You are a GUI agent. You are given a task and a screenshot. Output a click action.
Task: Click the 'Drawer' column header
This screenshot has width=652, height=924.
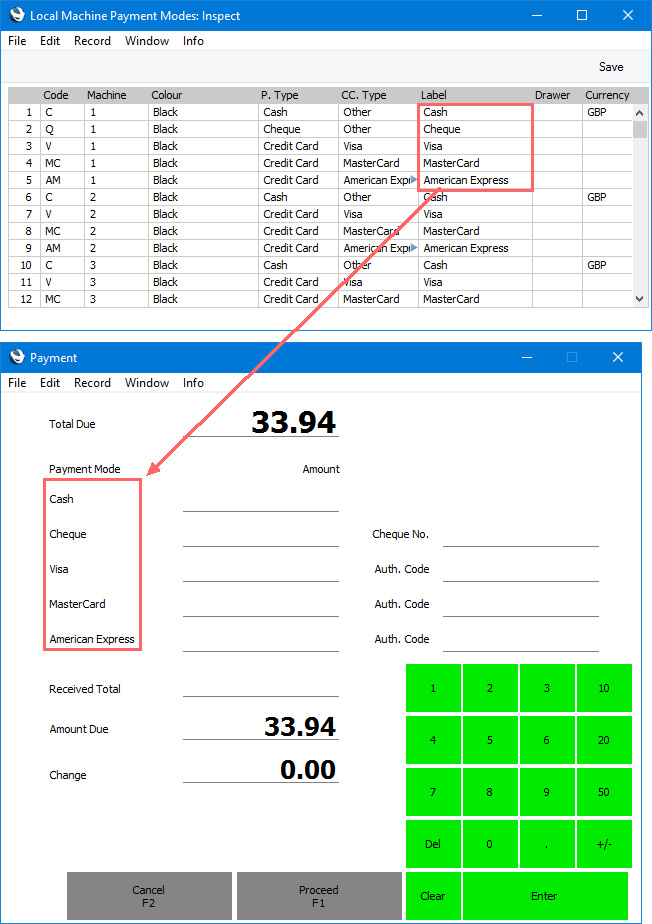pyautogui.click(x=552, y=95)
